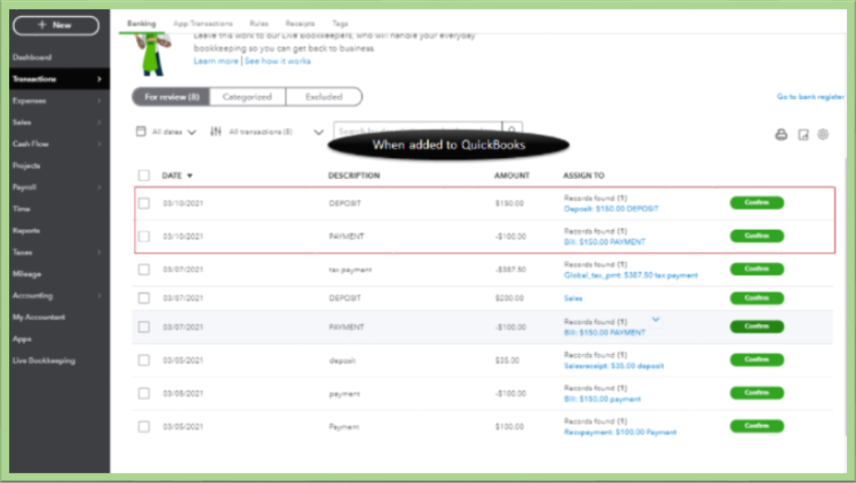Open the All transactions (8) dropdown
Screen dimensions: 856x483
(276, 132)
